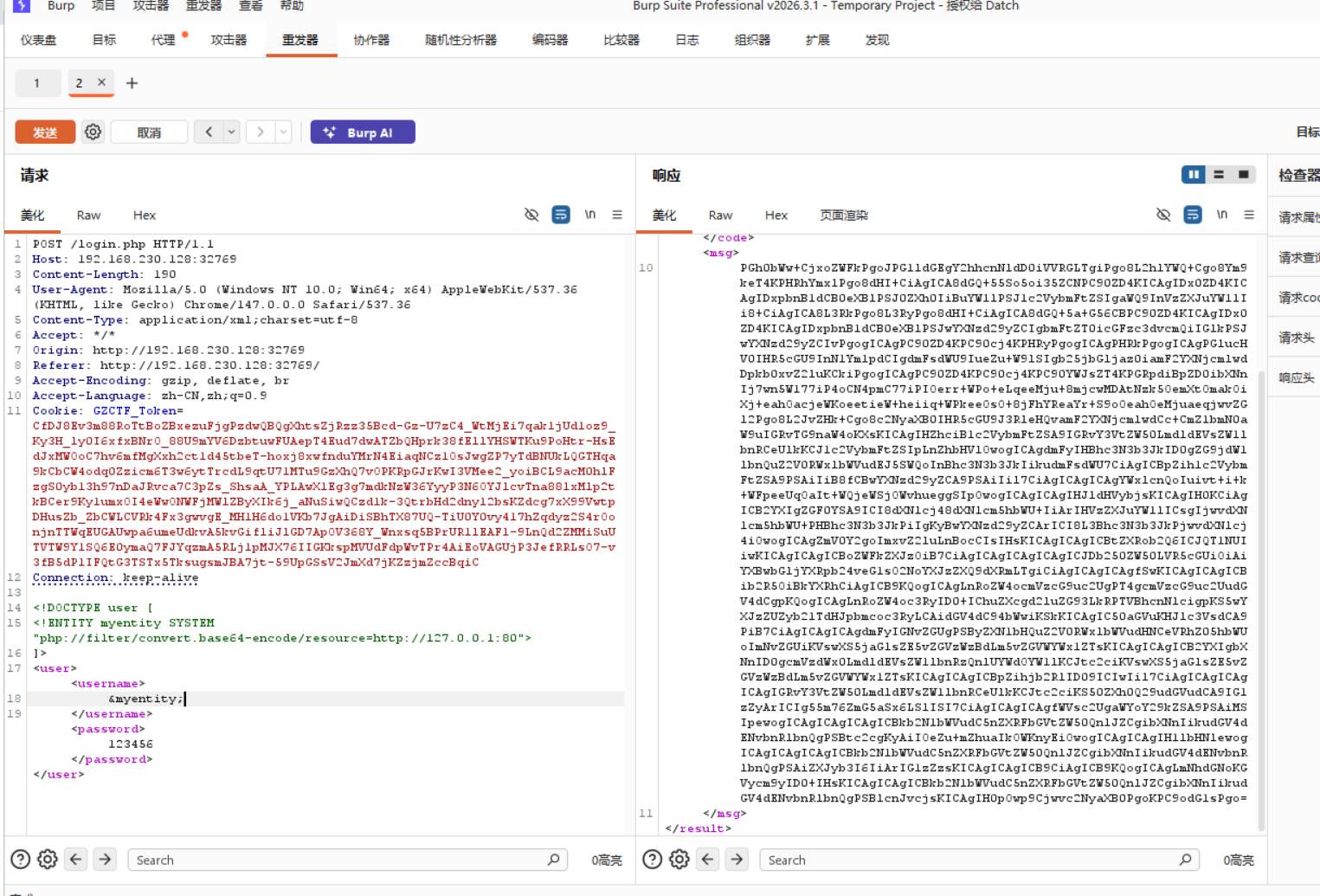Toggle line wrapping in the request editor
The height and width of the screenshot is (896, 1320).
pos(561,215)
